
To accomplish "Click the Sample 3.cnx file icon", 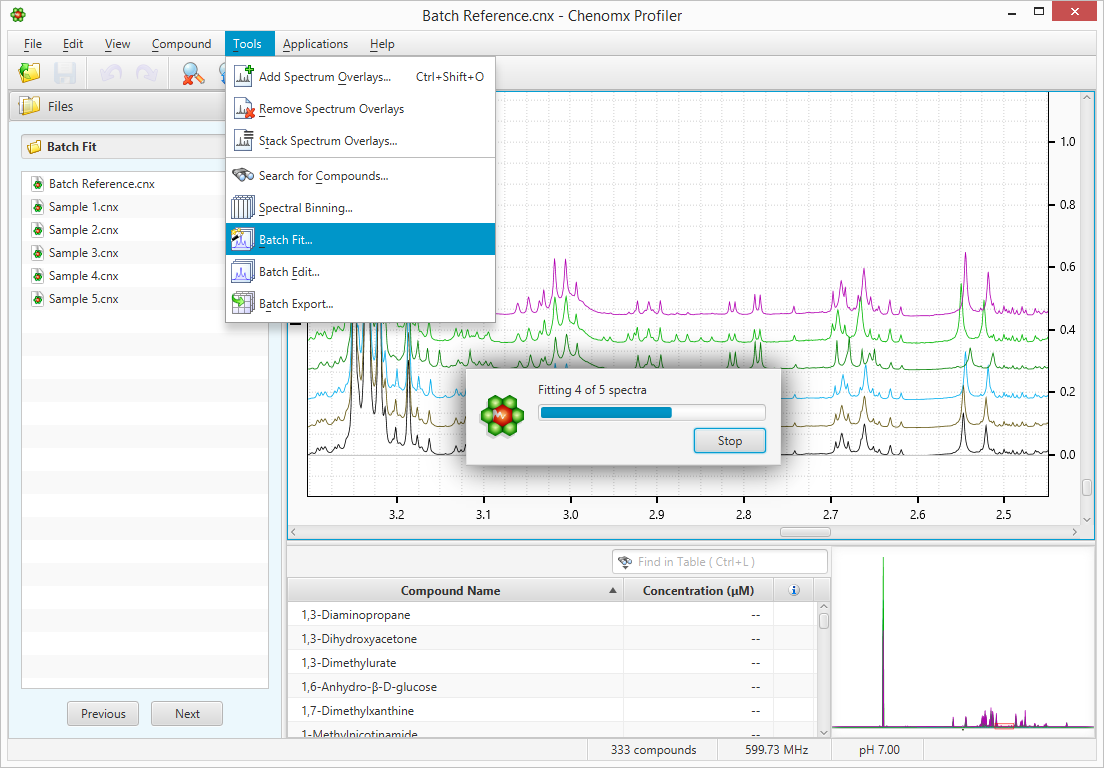I will coord(37,253).
